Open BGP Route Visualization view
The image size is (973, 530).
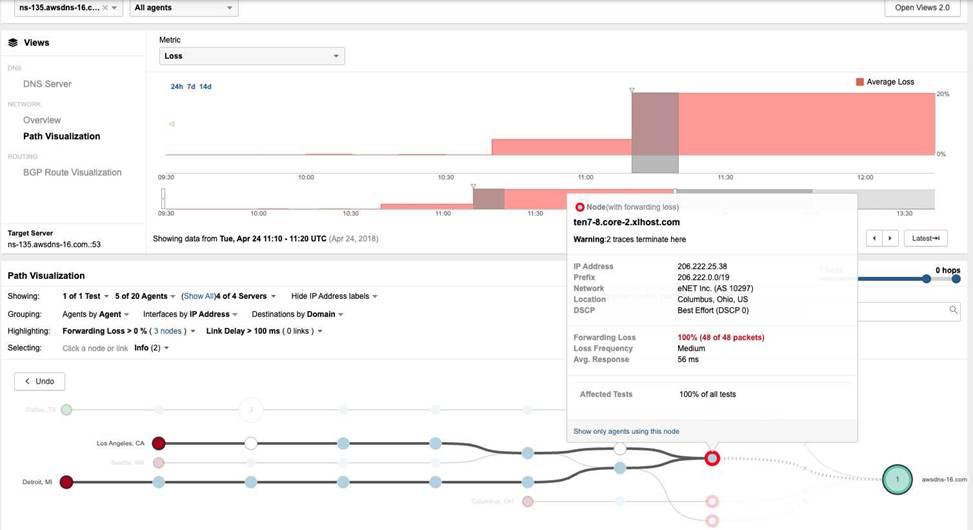tap(72, 172)
